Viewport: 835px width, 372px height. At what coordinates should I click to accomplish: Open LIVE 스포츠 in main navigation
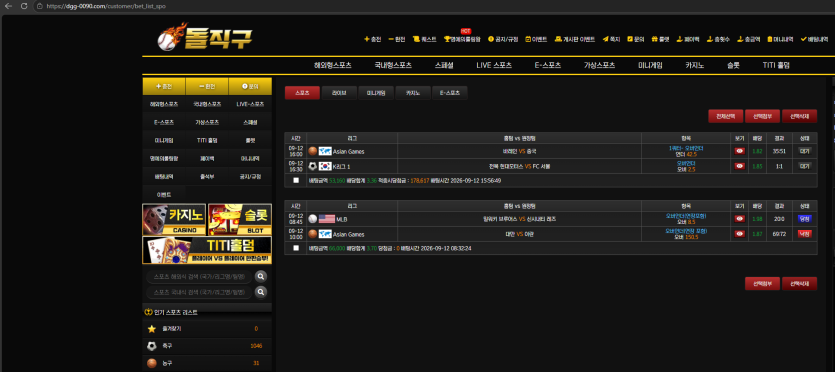[494, 65]
